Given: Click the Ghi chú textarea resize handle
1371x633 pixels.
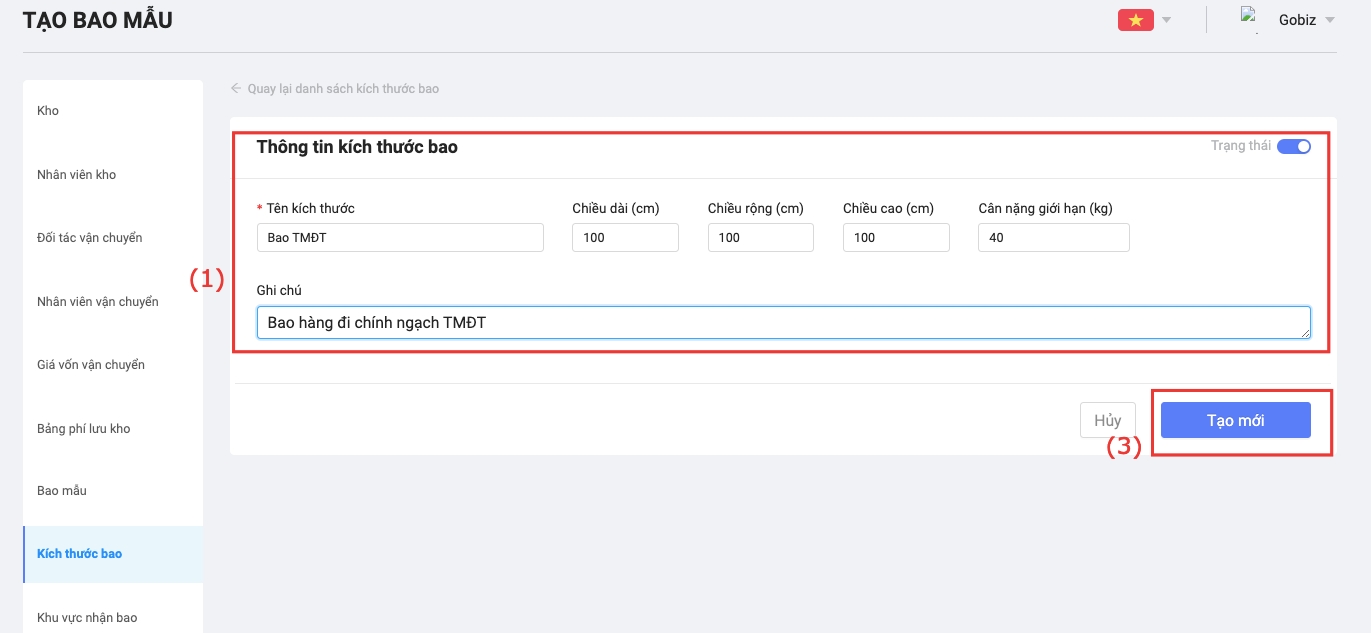Looking at the screenshot, I should tap(1305, 333).
